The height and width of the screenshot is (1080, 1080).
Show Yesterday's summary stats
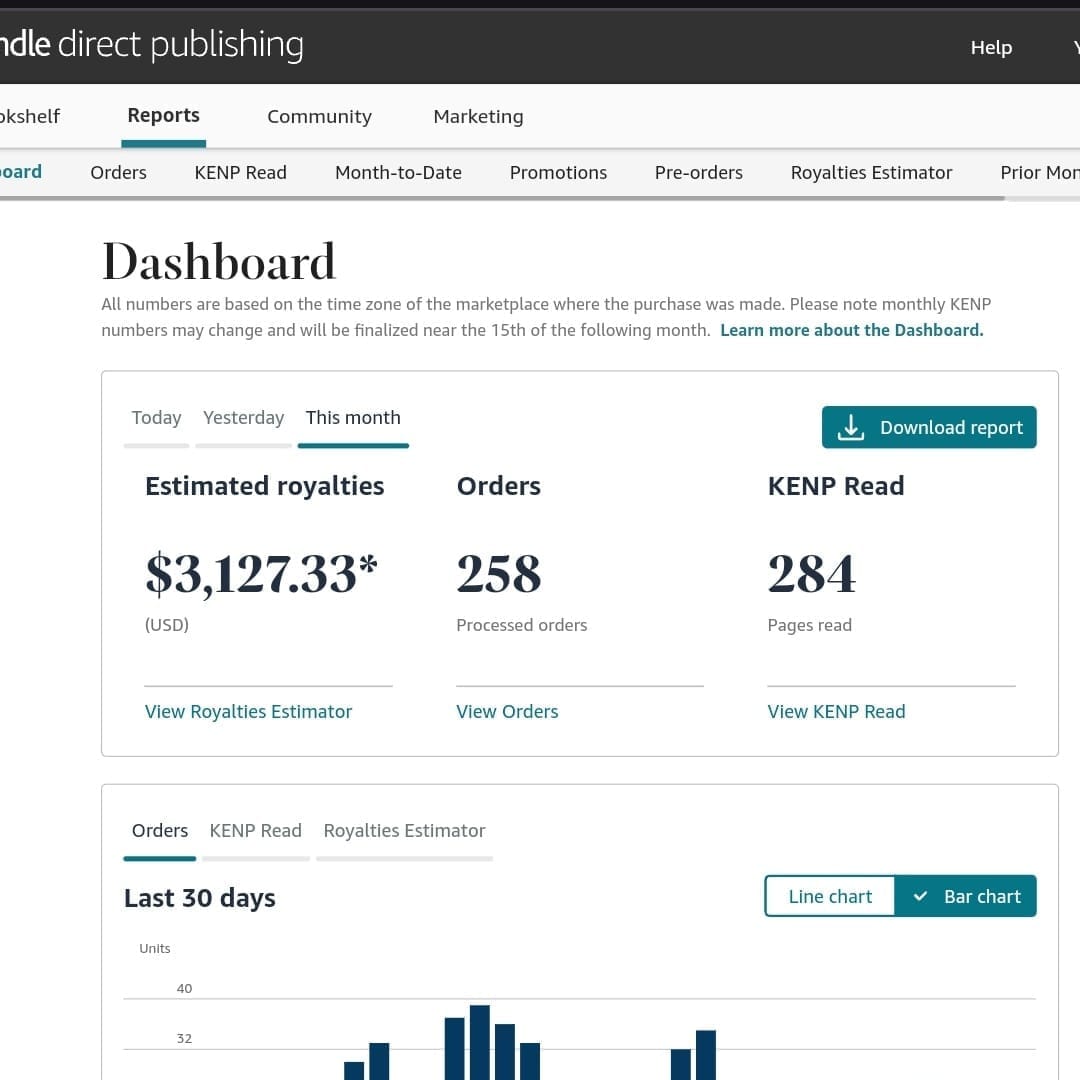coord(243,418)
